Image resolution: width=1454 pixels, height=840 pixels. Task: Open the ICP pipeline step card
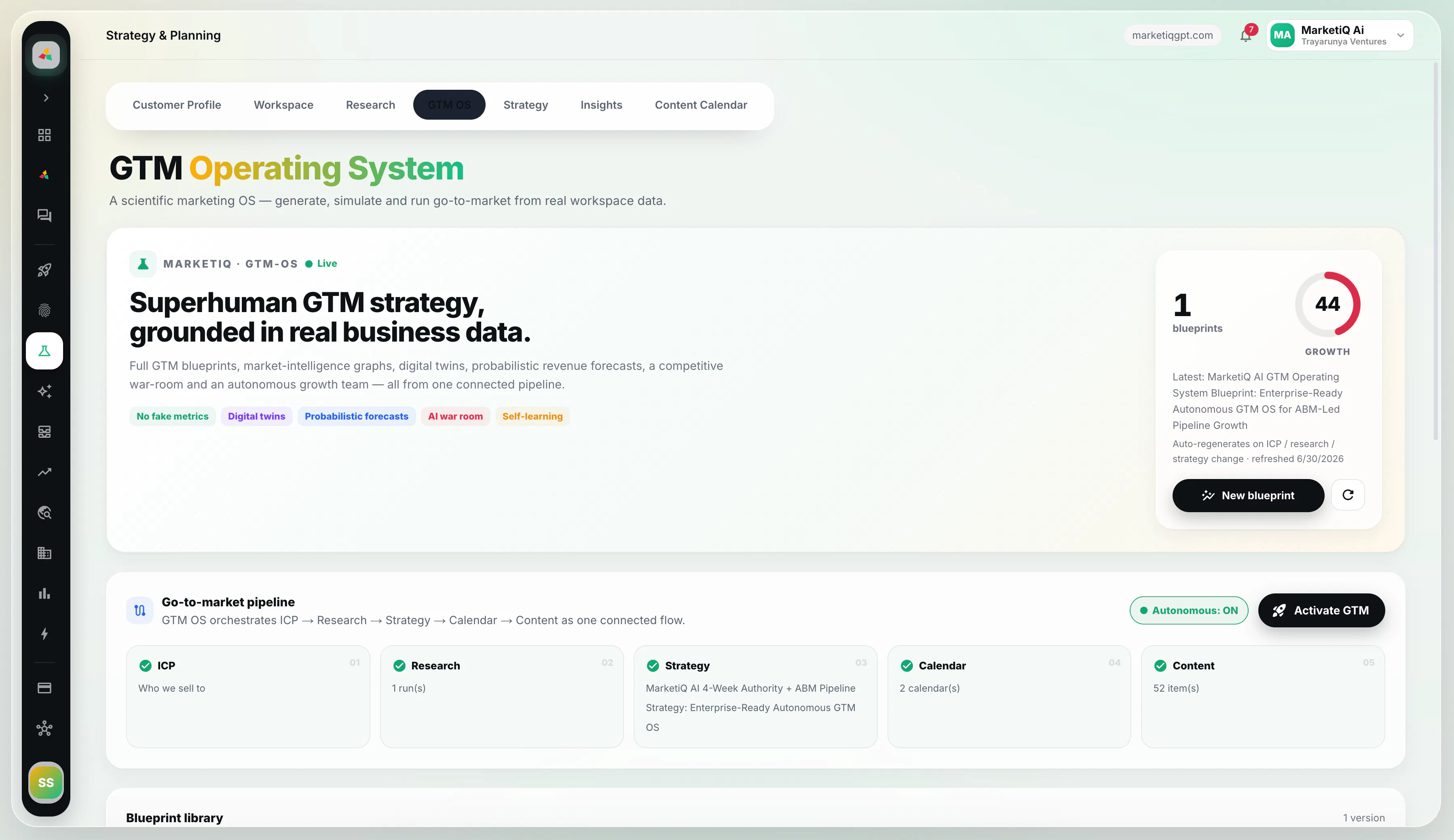[x=248, y=696]
